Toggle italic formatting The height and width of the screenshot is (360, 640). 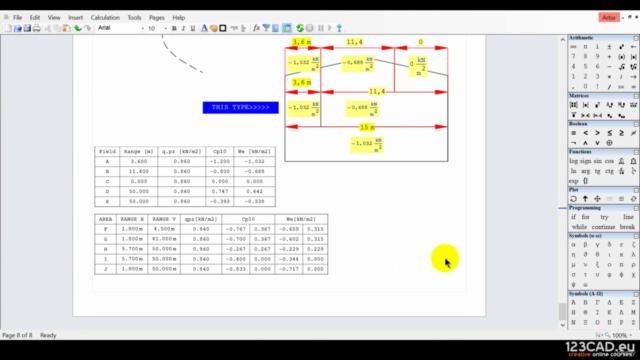[x=183, y=28]
